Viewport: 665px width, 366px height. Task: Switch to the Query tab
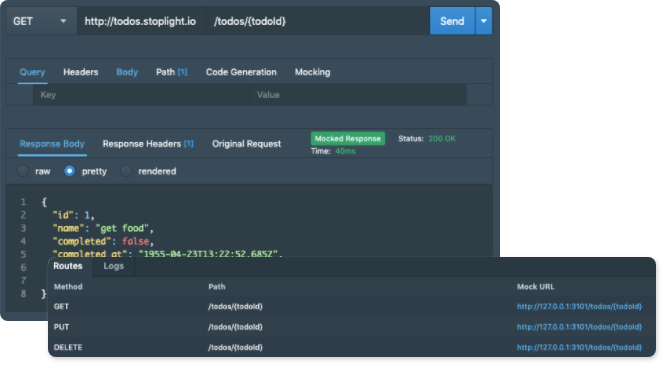tap(32, 72)
